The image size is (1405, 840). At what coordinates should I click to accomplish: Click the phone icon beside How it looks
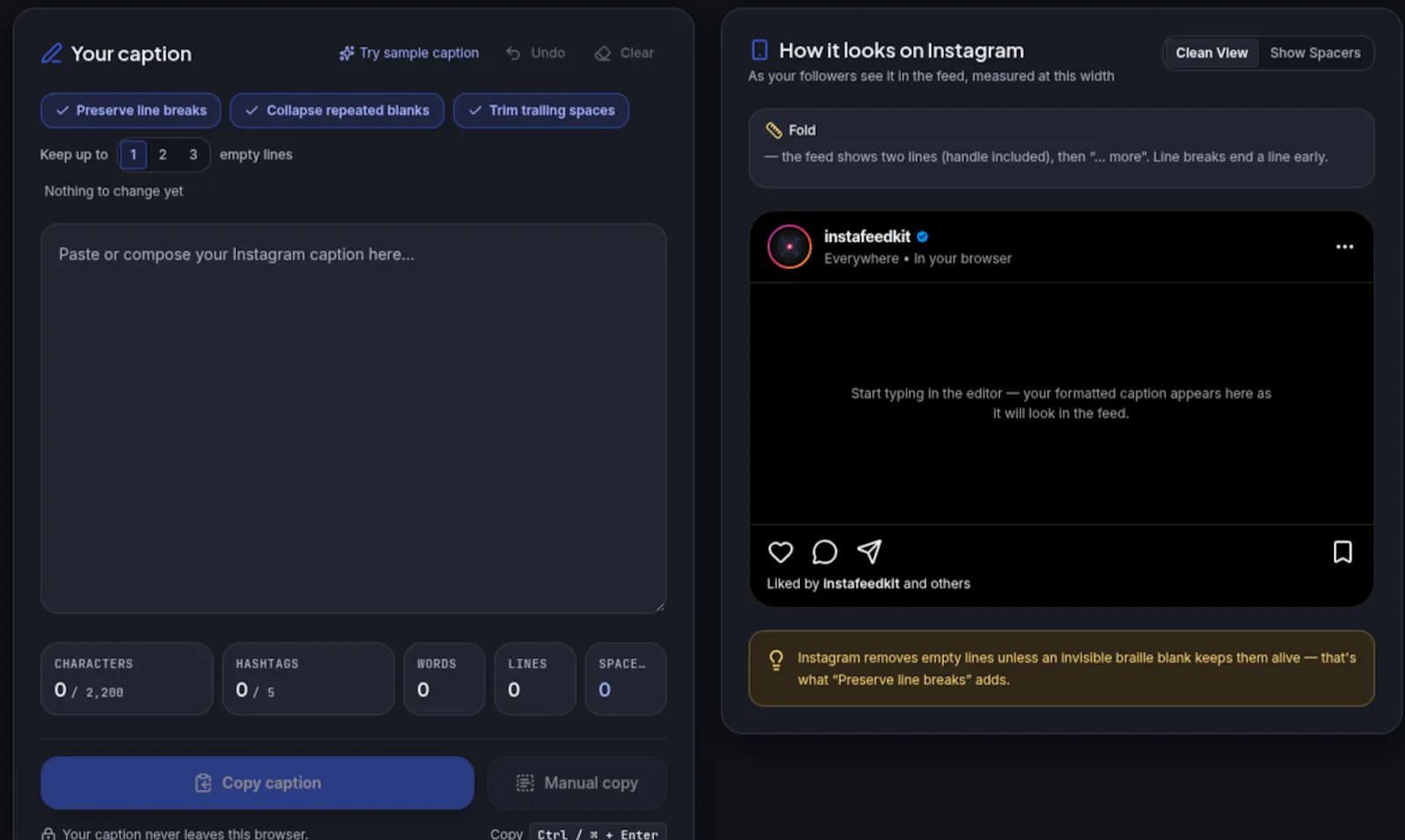760,50
